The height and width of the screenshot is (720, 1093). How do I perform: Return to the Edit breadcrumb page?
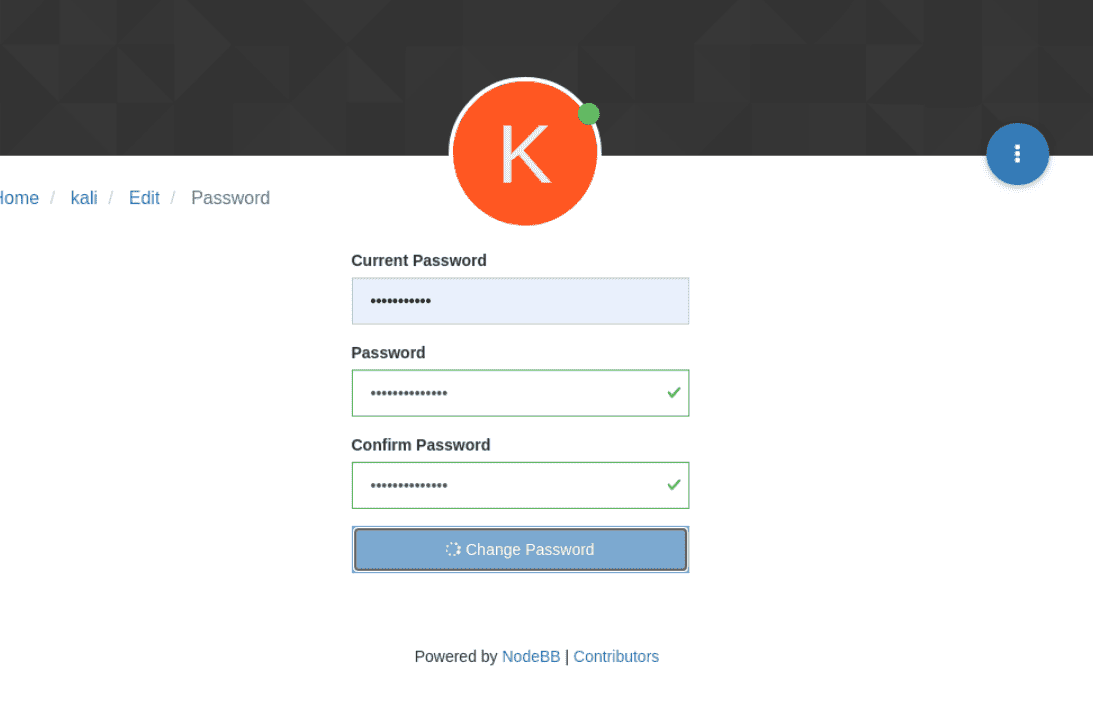point(144,198)
